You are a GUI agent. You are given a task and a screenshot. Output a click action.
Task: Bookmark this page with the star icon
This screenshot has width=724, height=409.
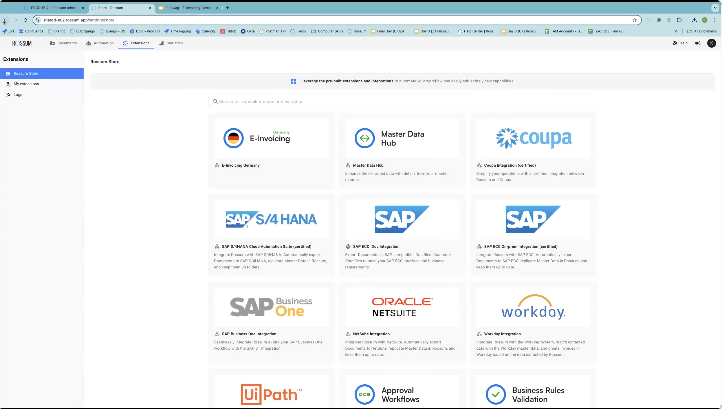point(635,20)
